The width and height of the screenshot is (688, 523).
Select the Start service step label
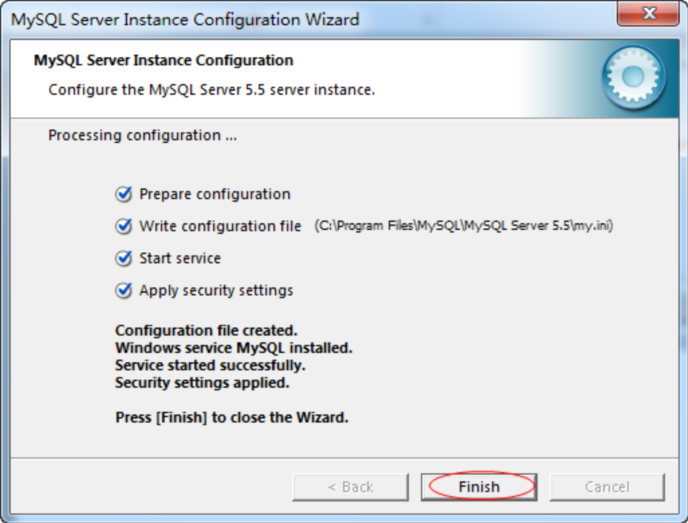click(180, 258)
